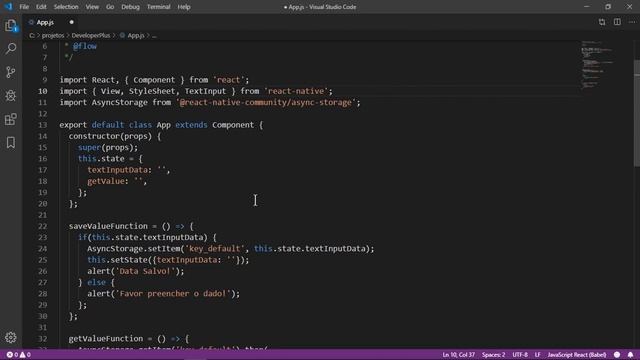640x360 pixels.
Task: Click the '@react-native-community/async-storage' import string
Action: coord(266,102)
